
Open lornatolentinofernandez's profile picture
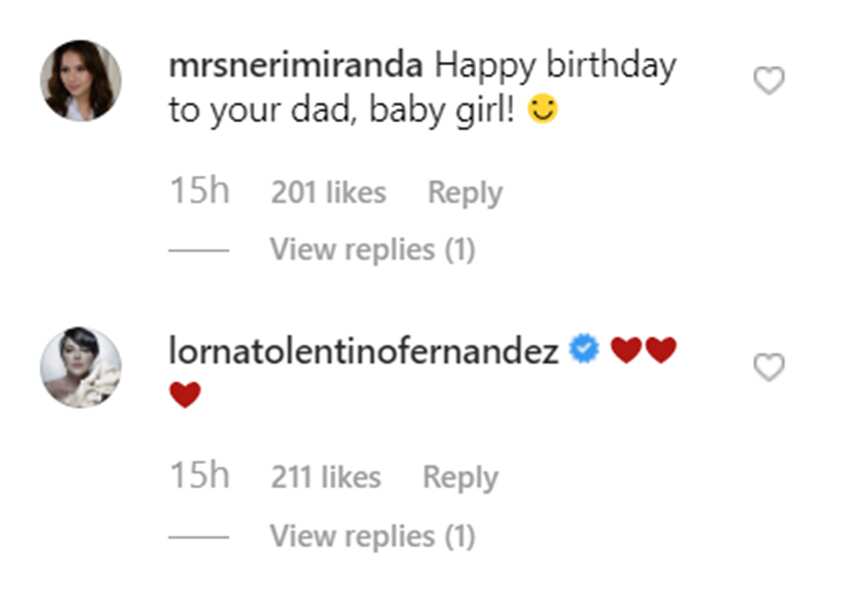pyautogui.click(x=81, y=367)
